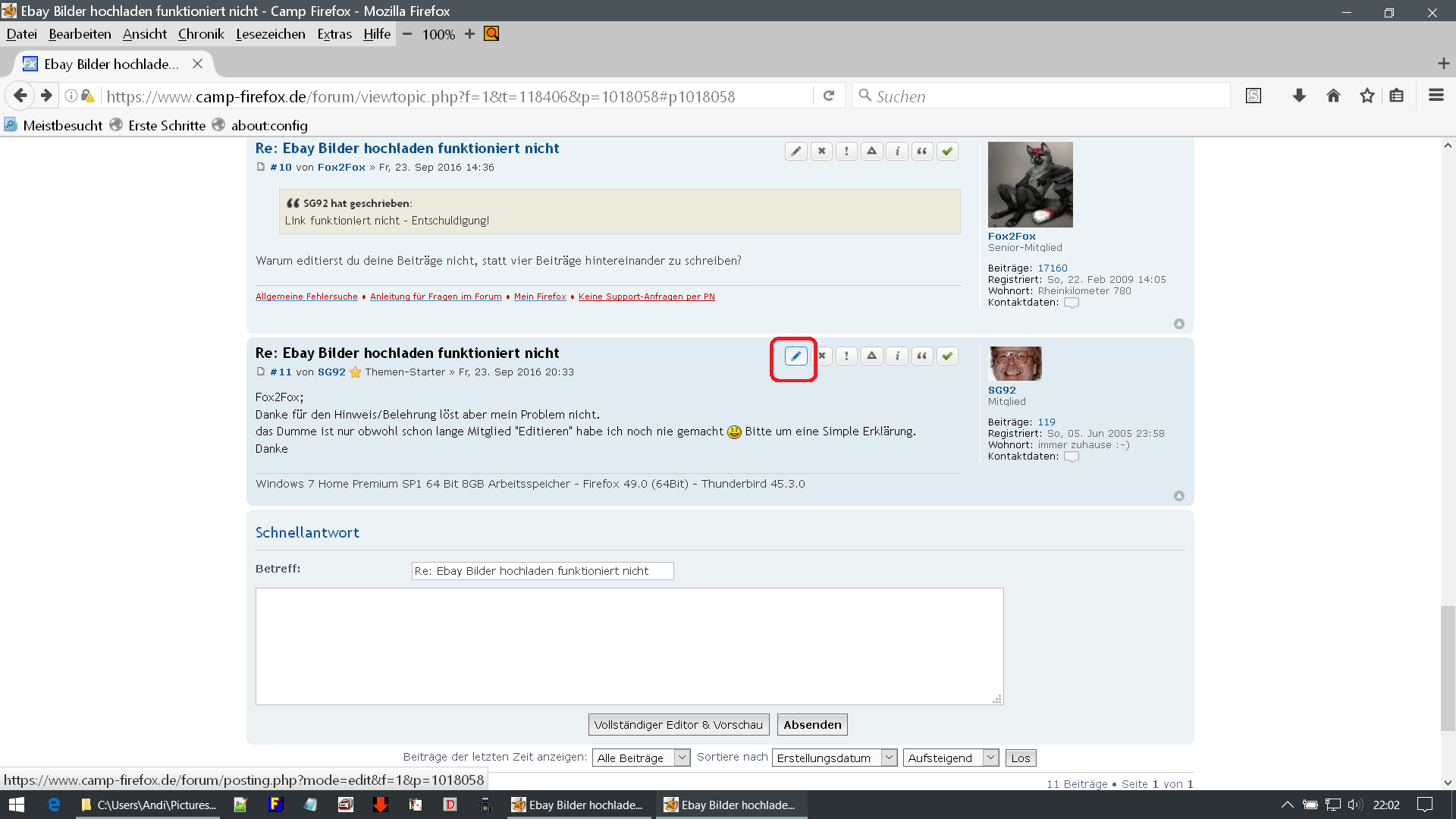Show information icon for post #11

click(x=897, y=356)
